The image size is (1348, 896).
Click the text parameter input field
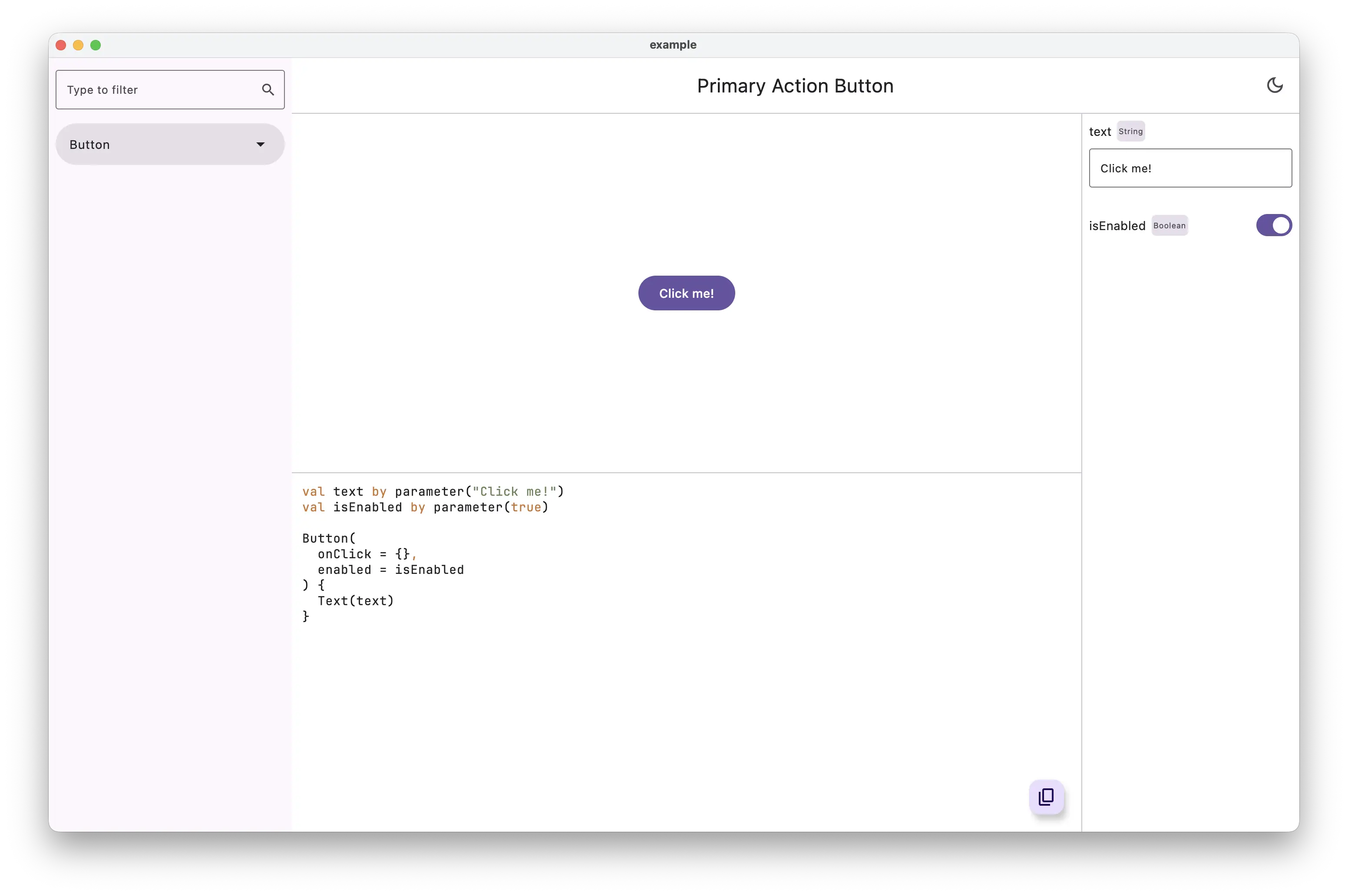[x=1189, y=168]
